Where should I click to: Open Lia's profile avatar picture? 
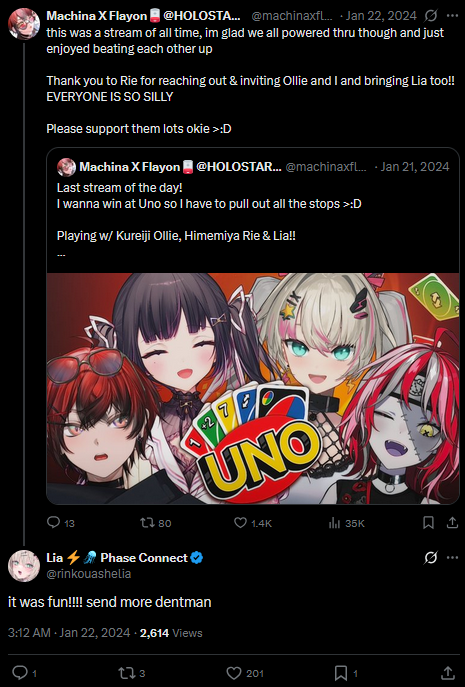(24, 566)
